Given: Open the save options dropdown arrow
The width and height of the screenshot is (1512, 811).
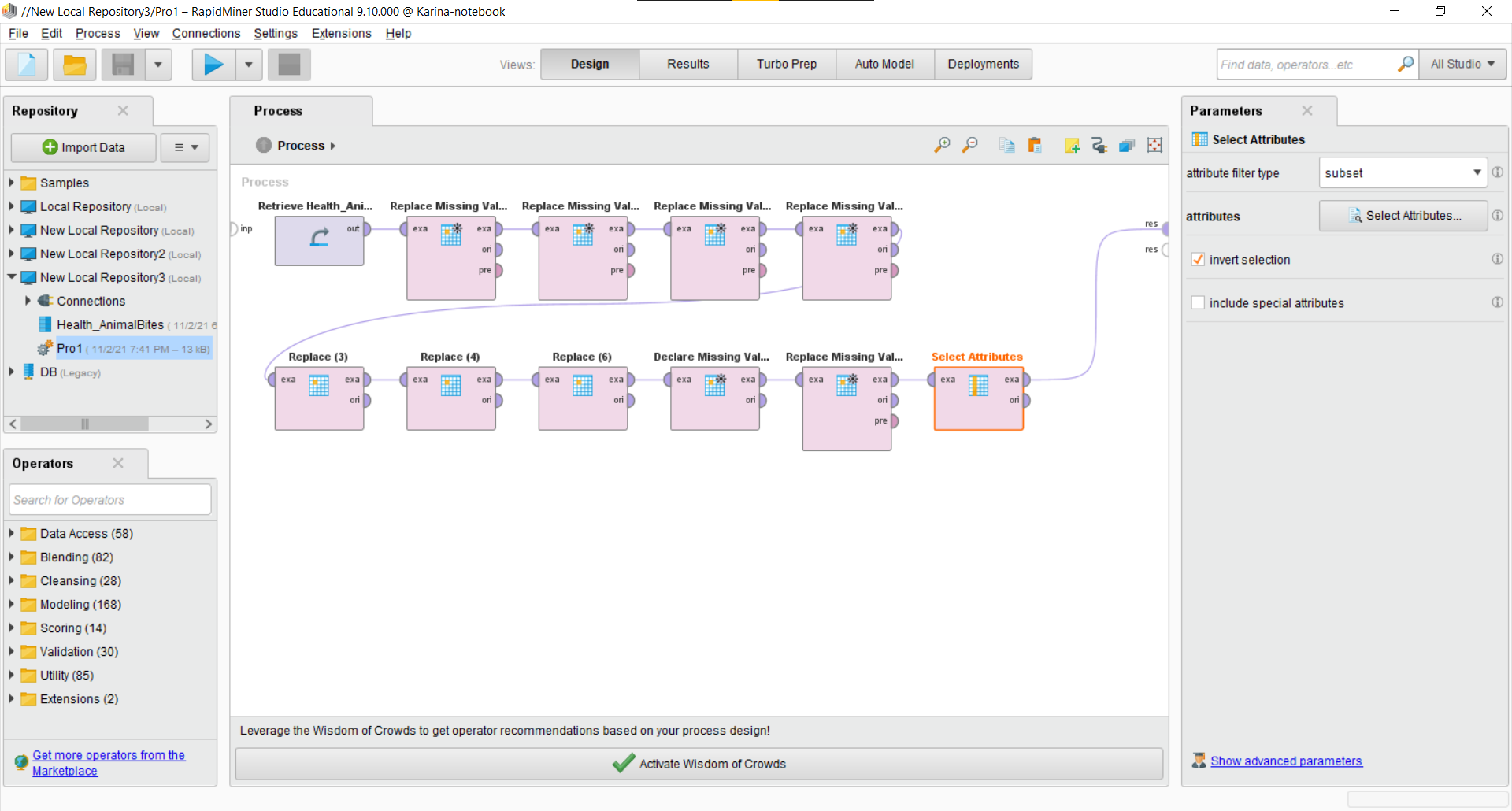Looking at the screenshot, I should coord(158,65).
